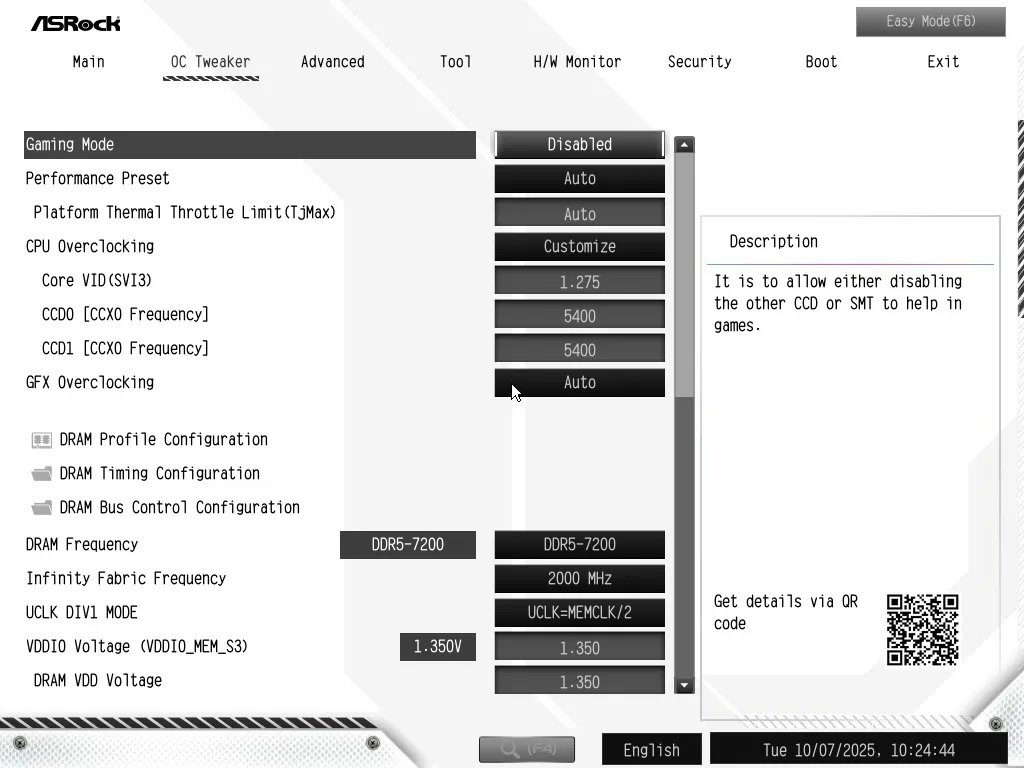This screenshot has width=1024, height=768.
Task: Click the ASRock logo
Action: 75,23
